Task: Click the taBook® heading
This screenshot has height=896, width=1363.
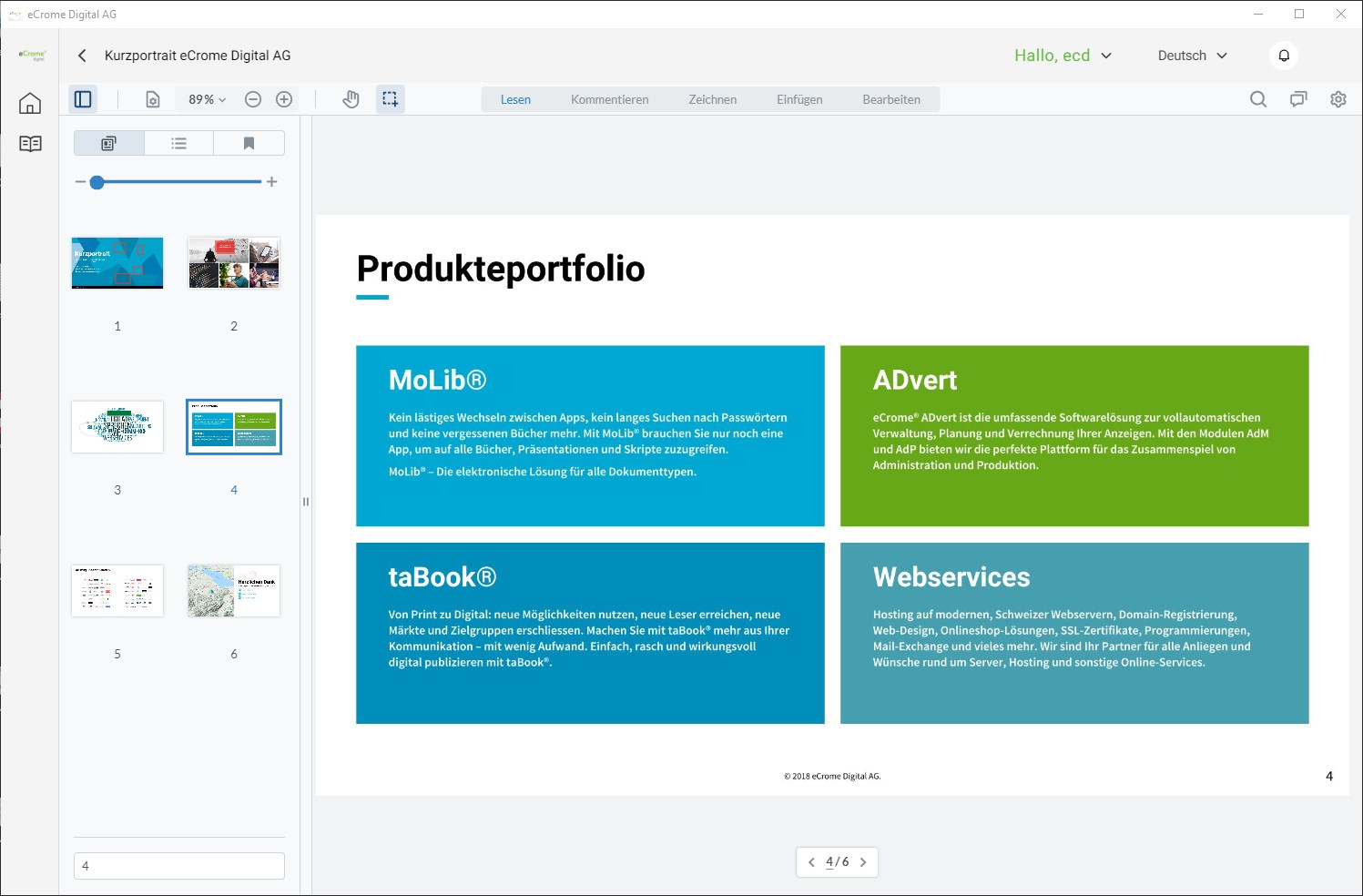Action: (442, 577)
